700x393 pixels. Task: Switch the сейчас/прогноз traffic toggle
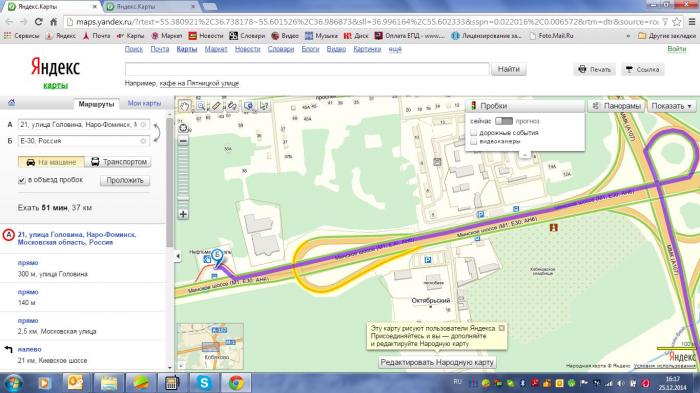[504, 121]
